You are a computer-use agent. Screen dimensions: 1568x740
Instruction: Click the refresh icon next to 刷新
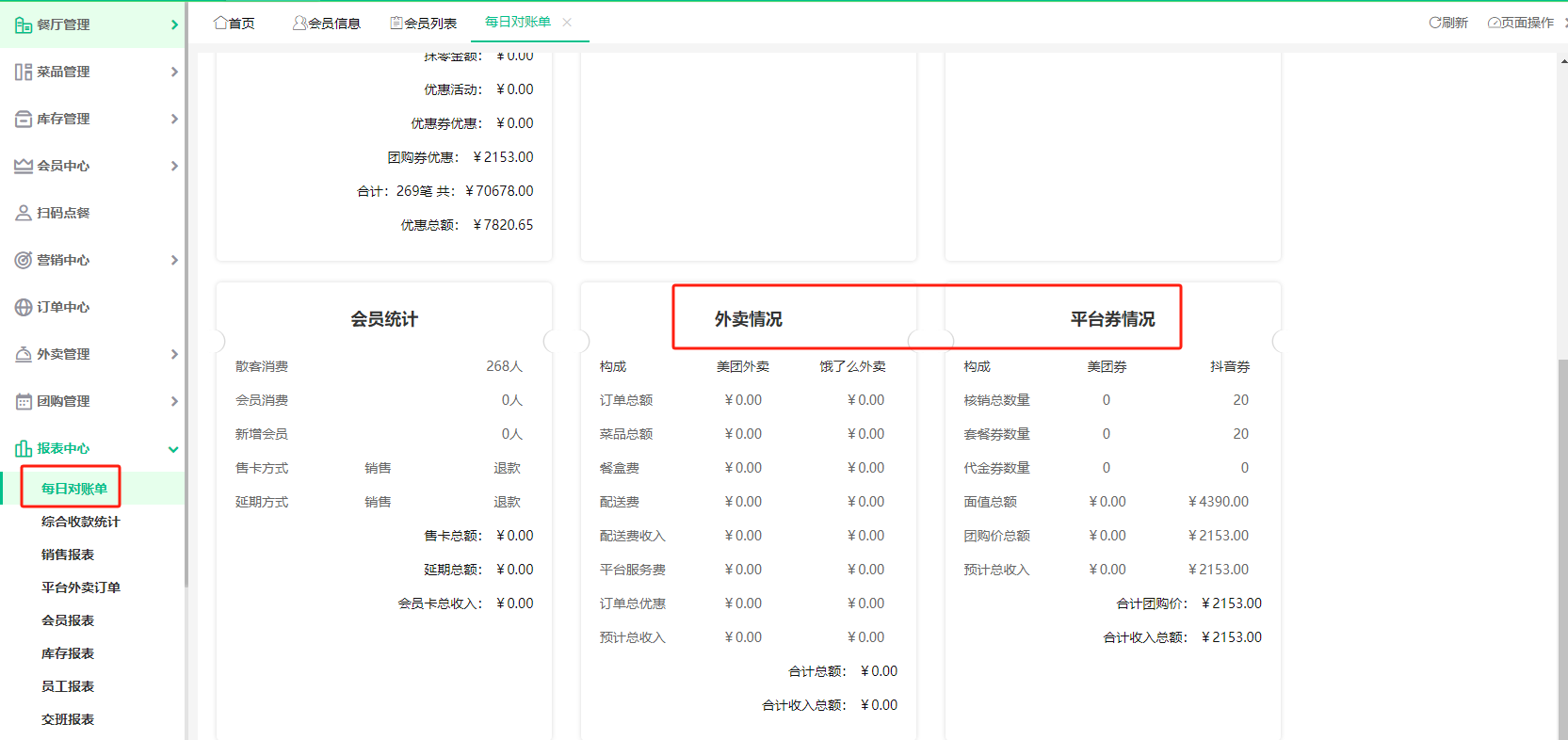1434,23
